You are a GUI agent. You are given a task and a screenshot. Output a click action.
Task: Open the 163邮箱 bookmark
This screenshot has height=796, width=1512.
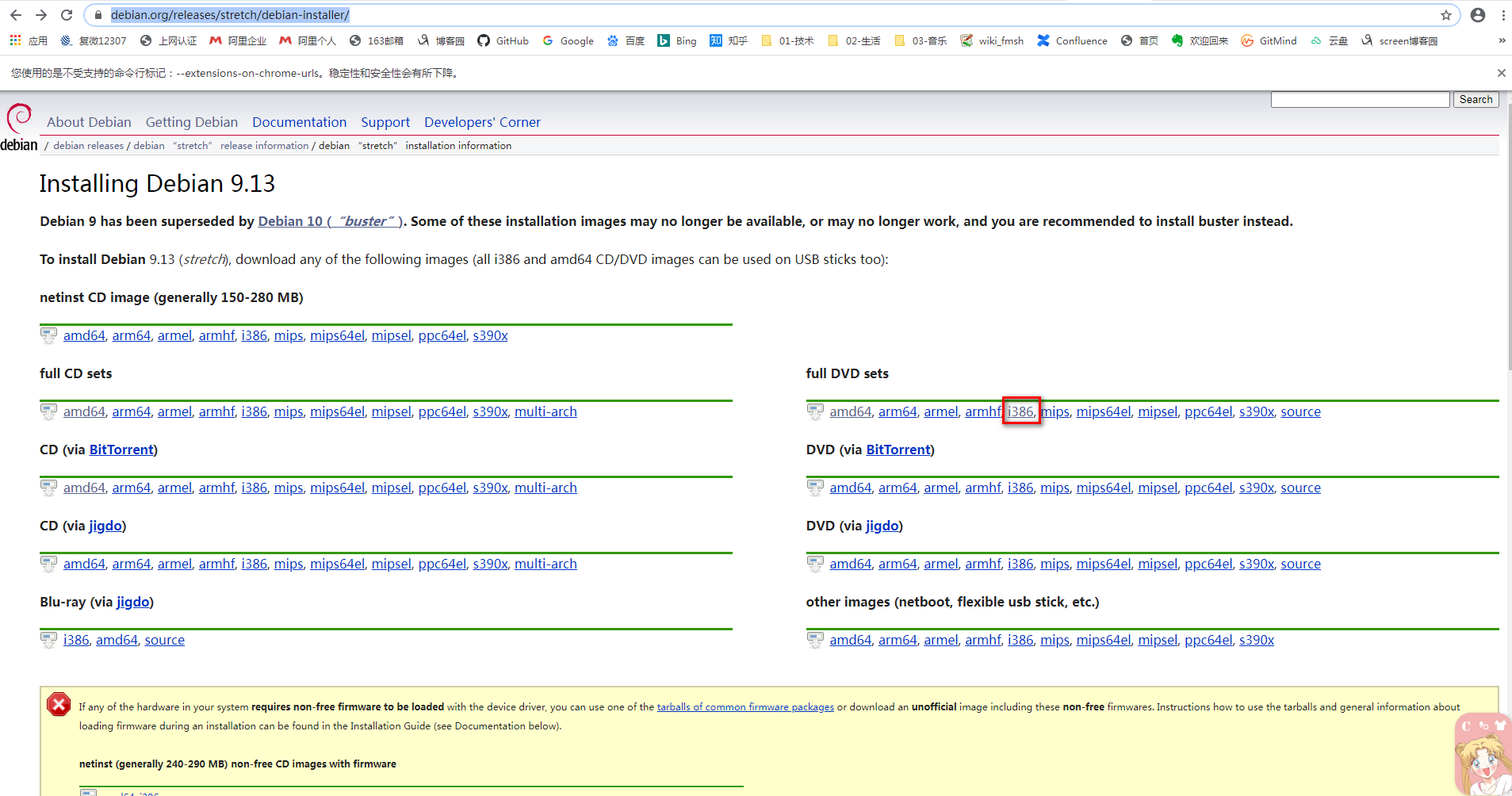[377, 40]
